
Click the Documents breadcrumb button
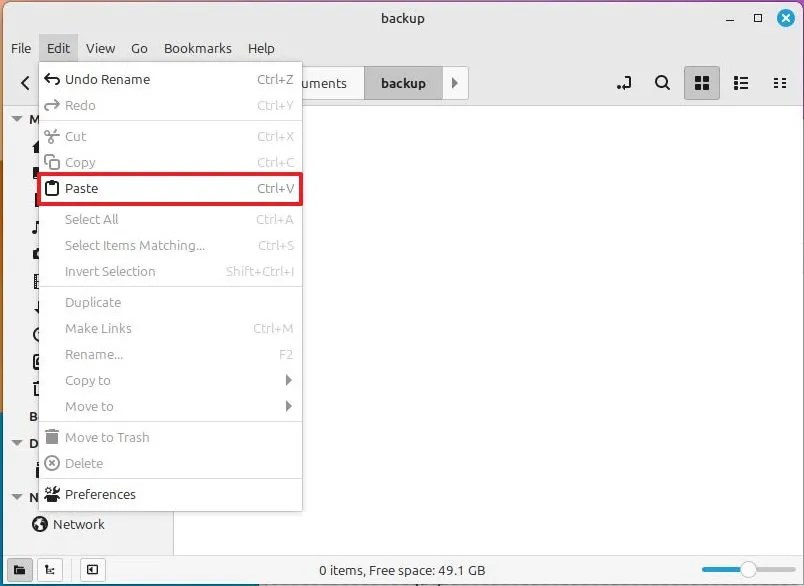[330, 83]
